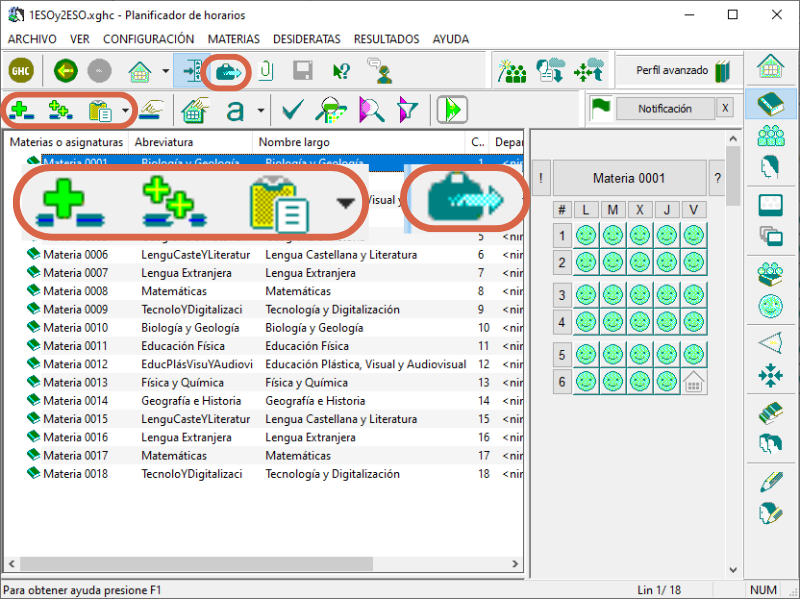Expand dropdown arrow beside timetable house icon
The height and width of the screenshot is (600, 800).
[x=165, y=71]
